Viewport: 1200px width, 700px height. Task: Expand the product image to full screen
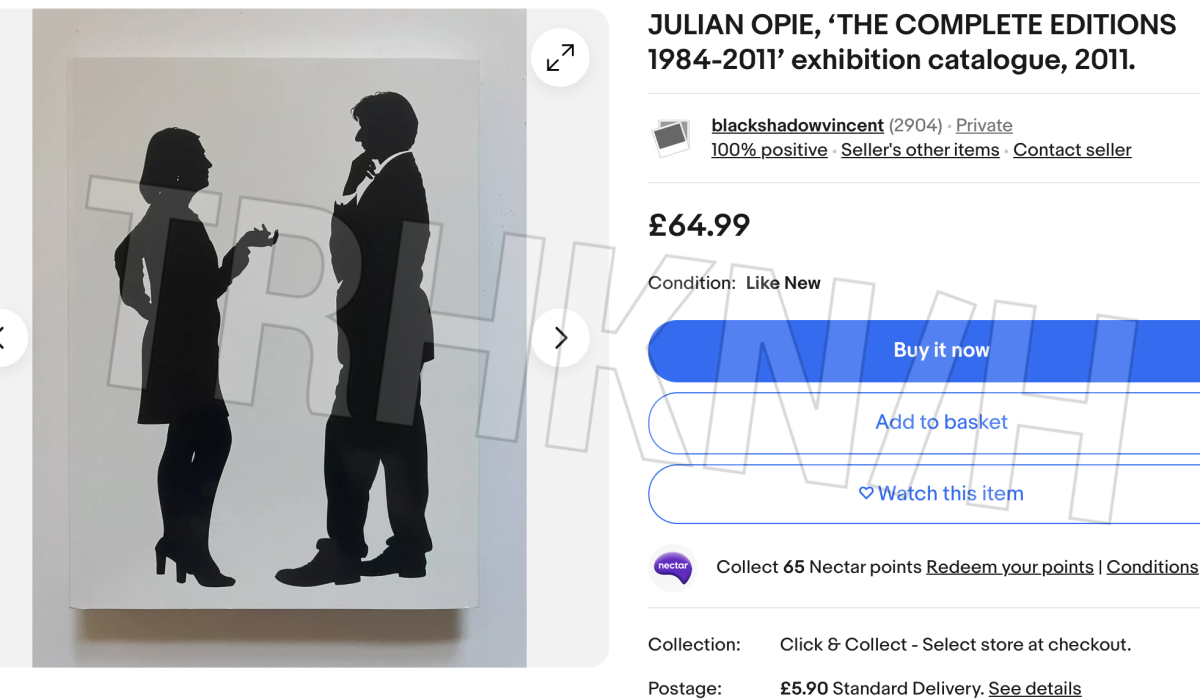(560, 57)
